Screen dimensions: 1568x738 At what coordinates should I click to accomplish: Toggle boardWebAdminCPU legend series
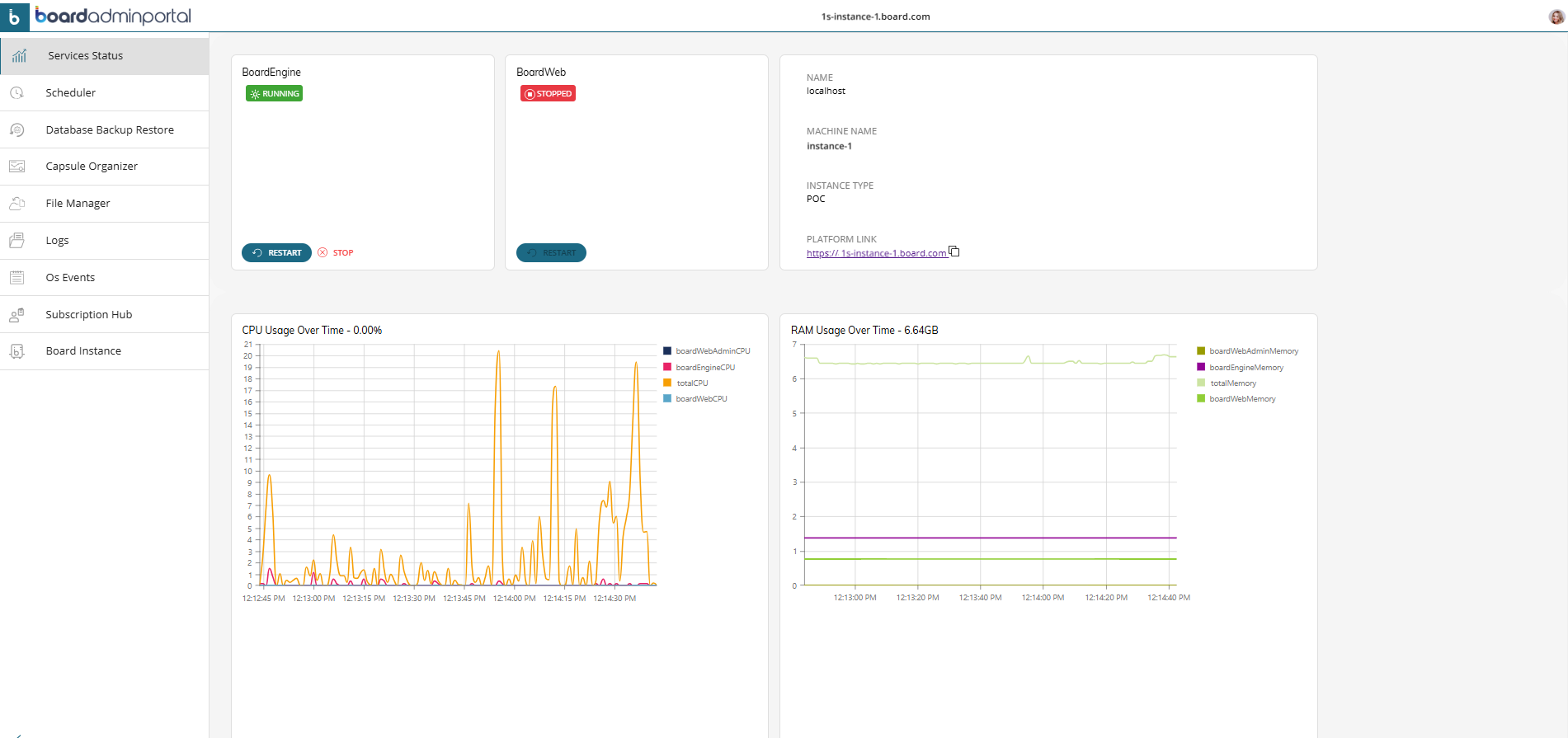click(707, 351)
